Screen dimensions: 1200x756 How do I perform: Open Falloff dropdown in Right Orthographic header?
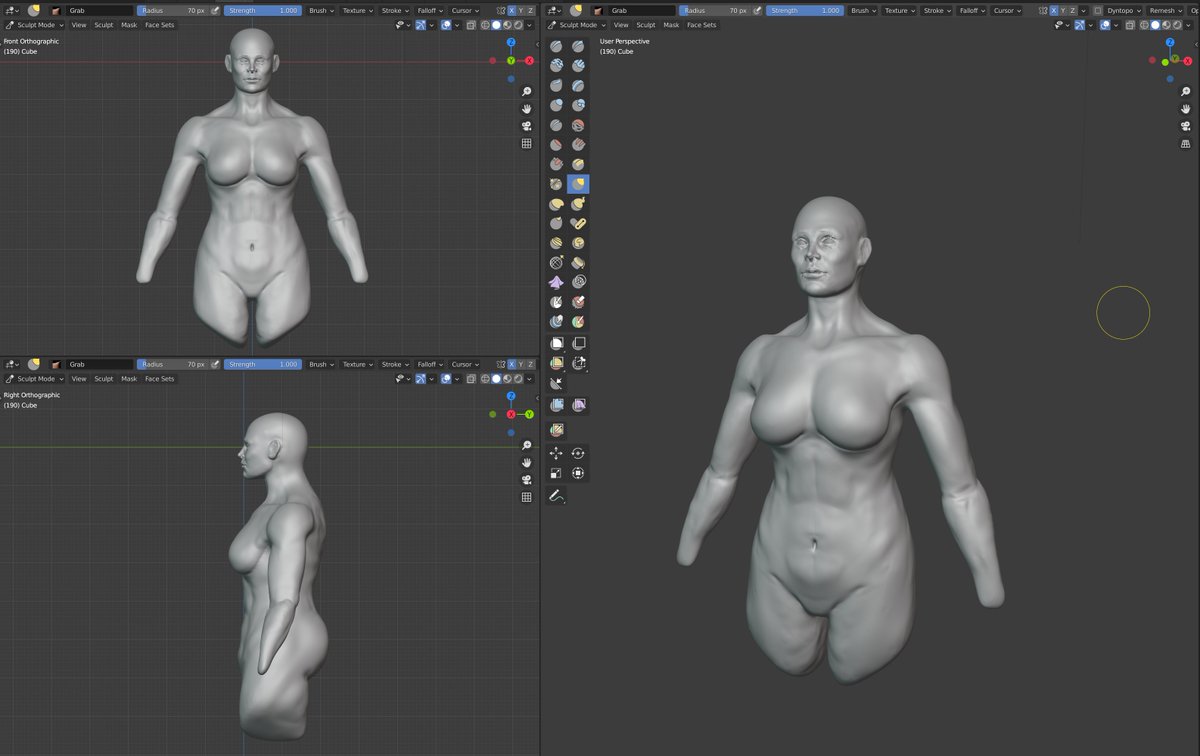click(429, 364)
